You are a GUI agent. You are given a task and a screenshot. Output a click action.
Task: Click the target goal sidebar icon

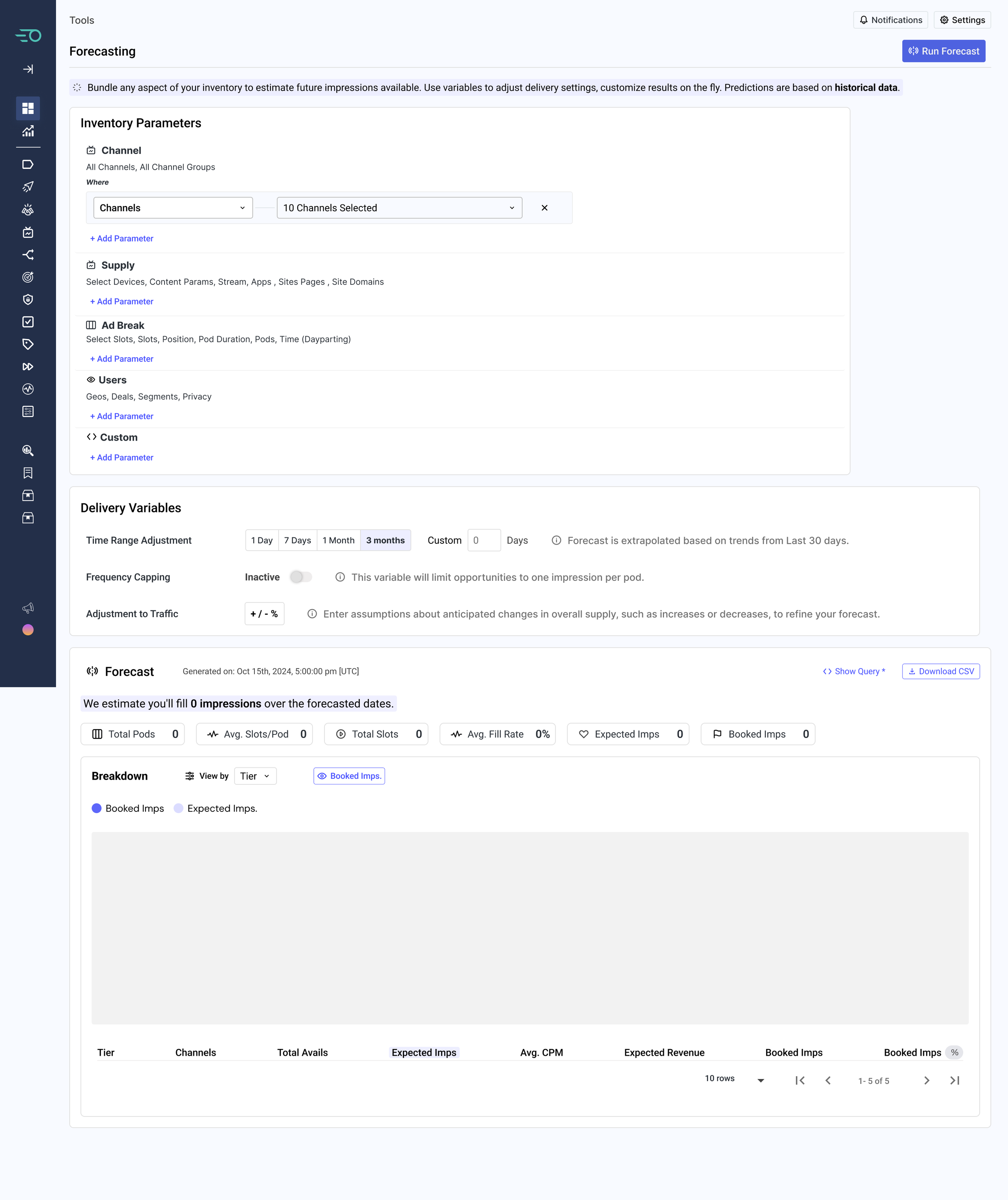pos(28,277)
